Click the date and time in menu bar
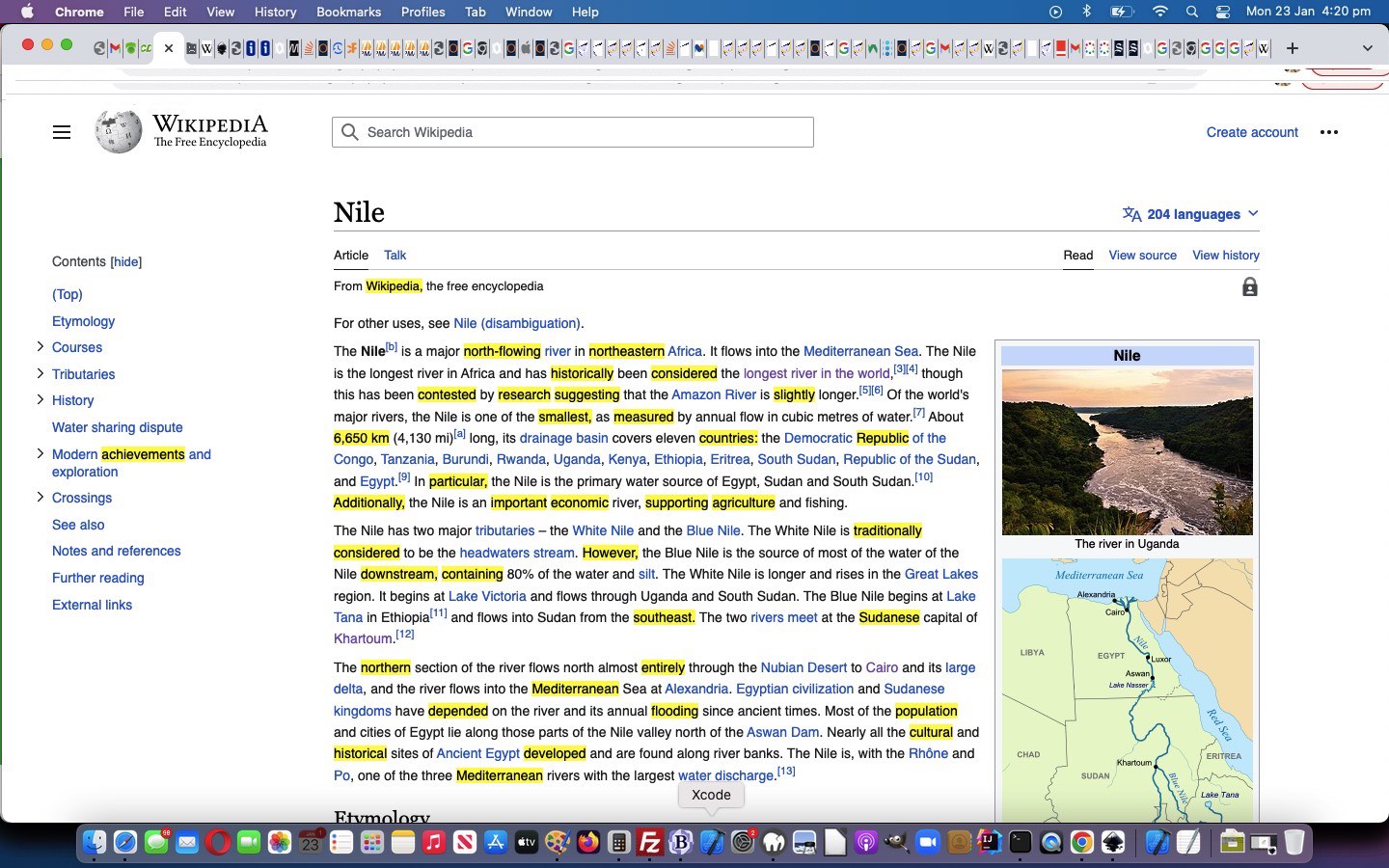Image resolution: width=1389 pixels, height=868 pixels. pos(1308,12)
